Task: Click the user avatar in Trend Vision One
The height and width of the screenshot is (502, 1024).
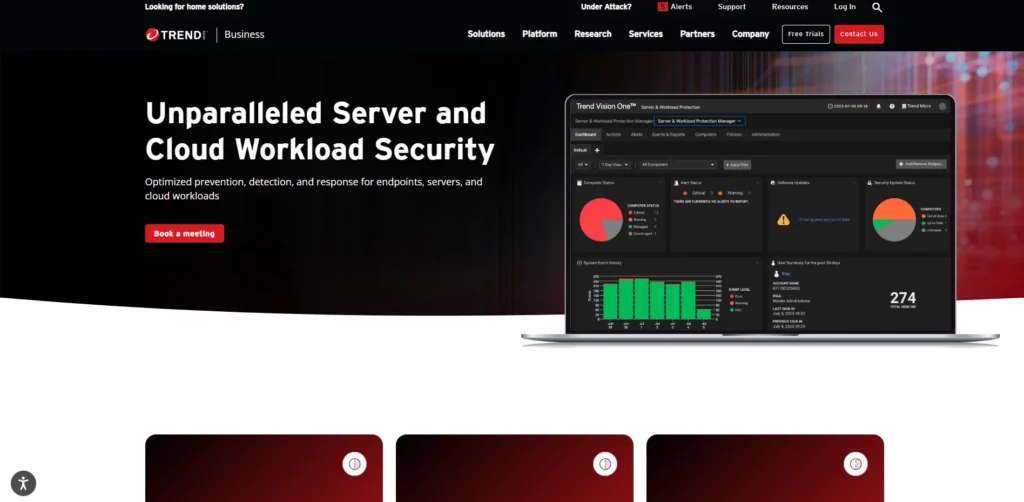Action: 942,106
